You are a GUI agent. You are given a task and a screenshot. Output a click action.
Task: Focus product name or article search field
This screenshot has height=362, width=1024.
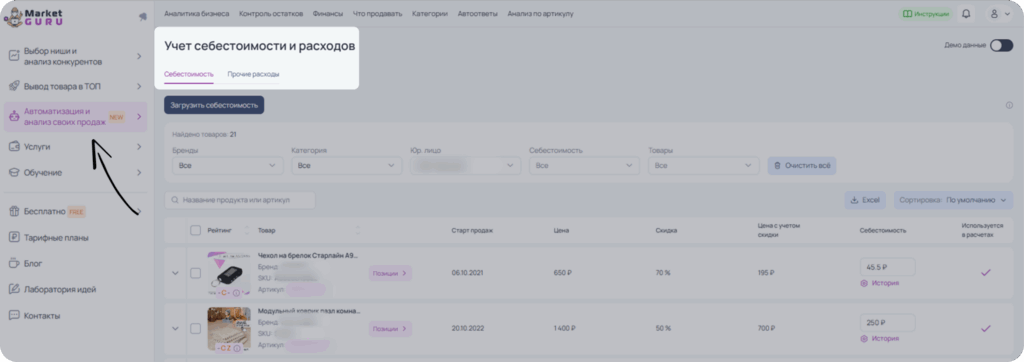(240, 200)
